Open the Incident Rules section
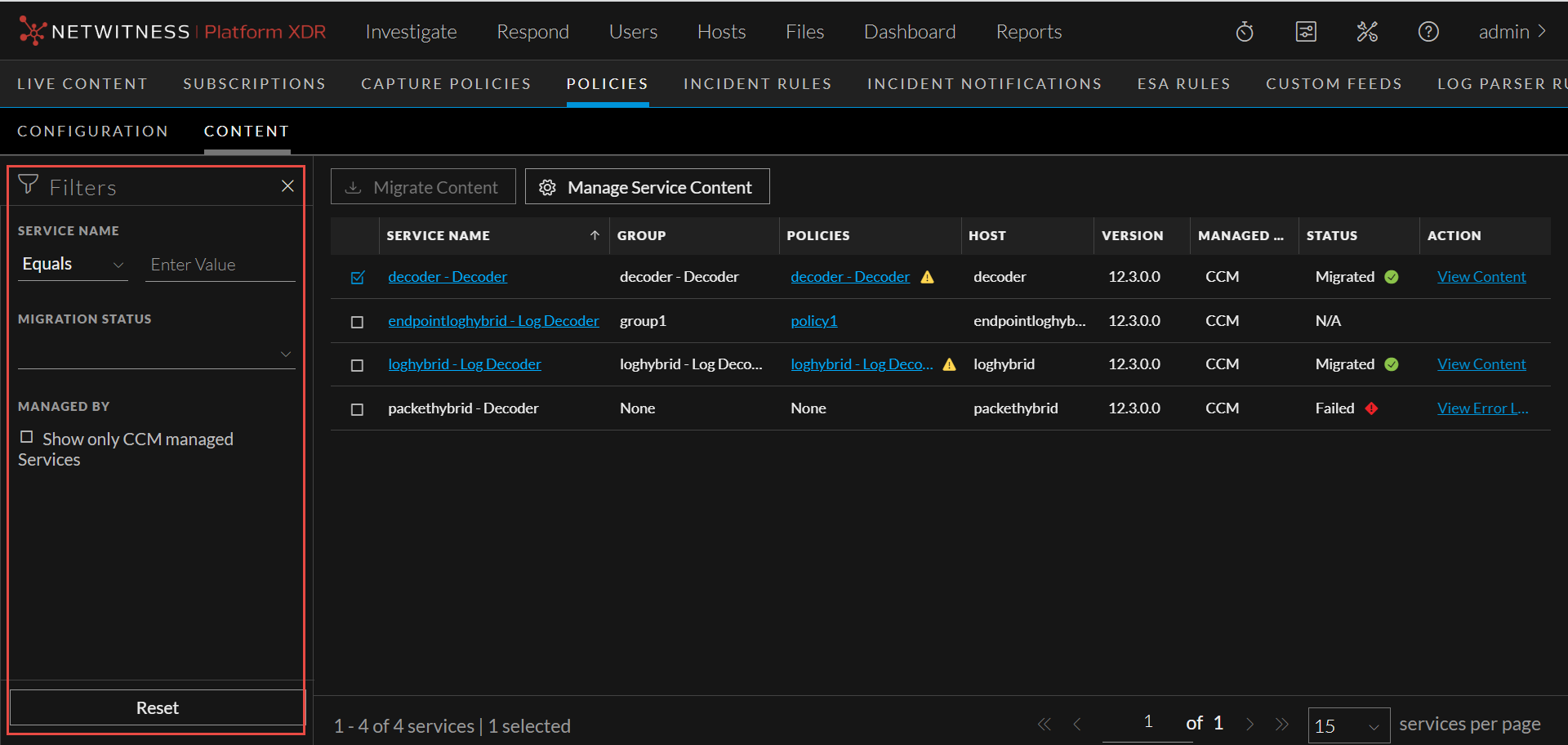This screenshot has width=1568, height=745. tap(758, 83)
